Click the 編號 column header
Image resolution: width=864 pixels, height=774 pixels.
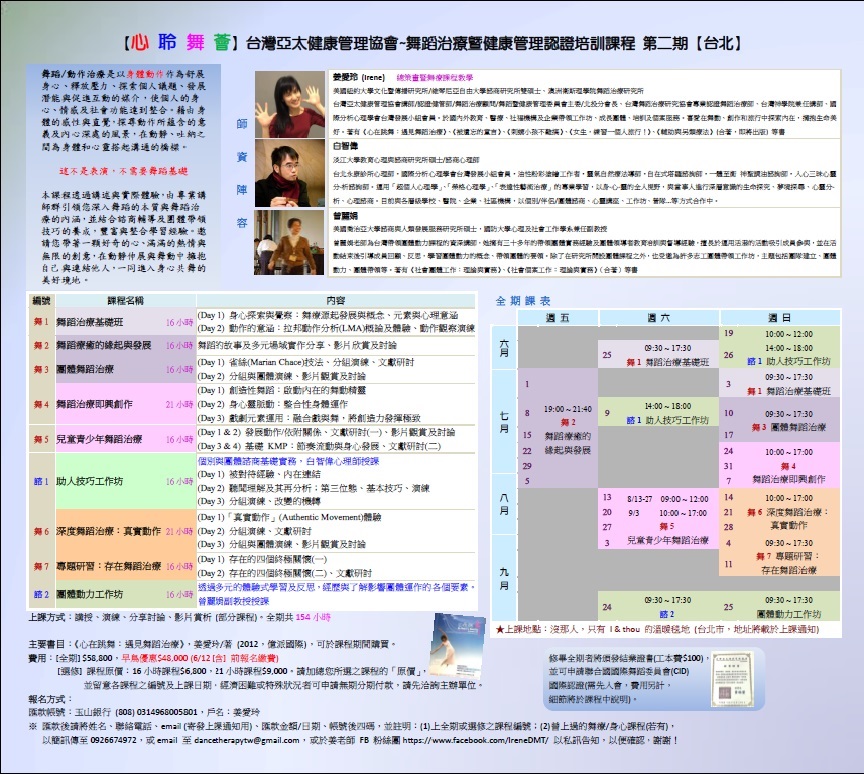point(41,300)
